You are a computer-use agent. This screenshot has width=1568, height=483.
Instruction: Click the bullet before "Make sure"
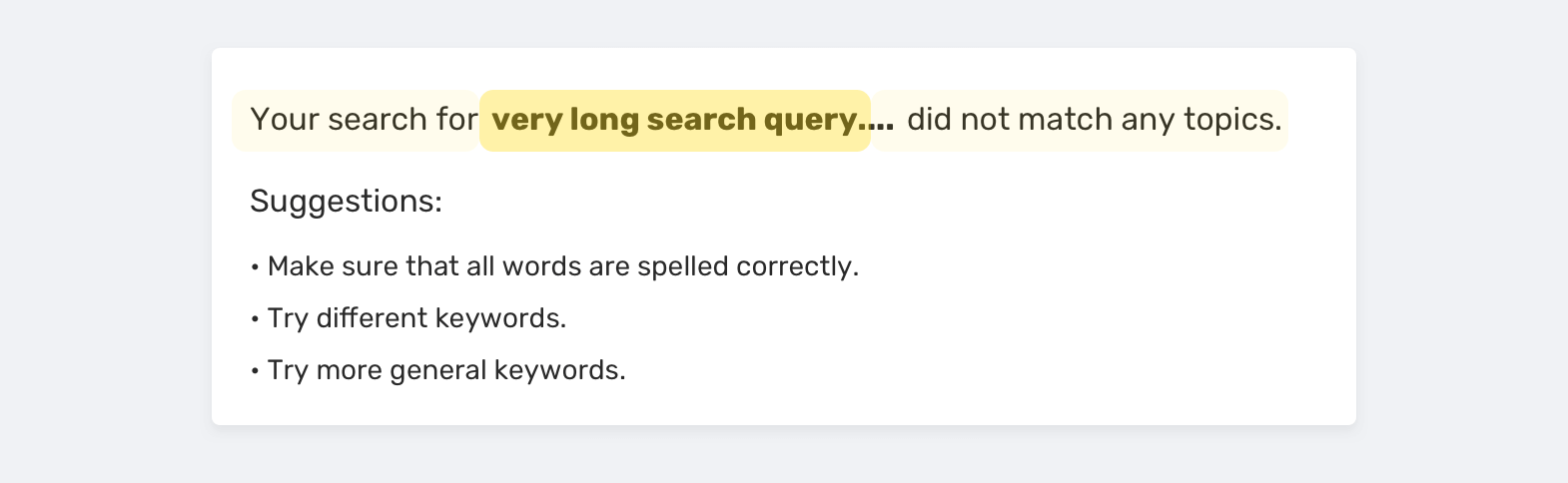pyautogui.click(x=256, y=267)
